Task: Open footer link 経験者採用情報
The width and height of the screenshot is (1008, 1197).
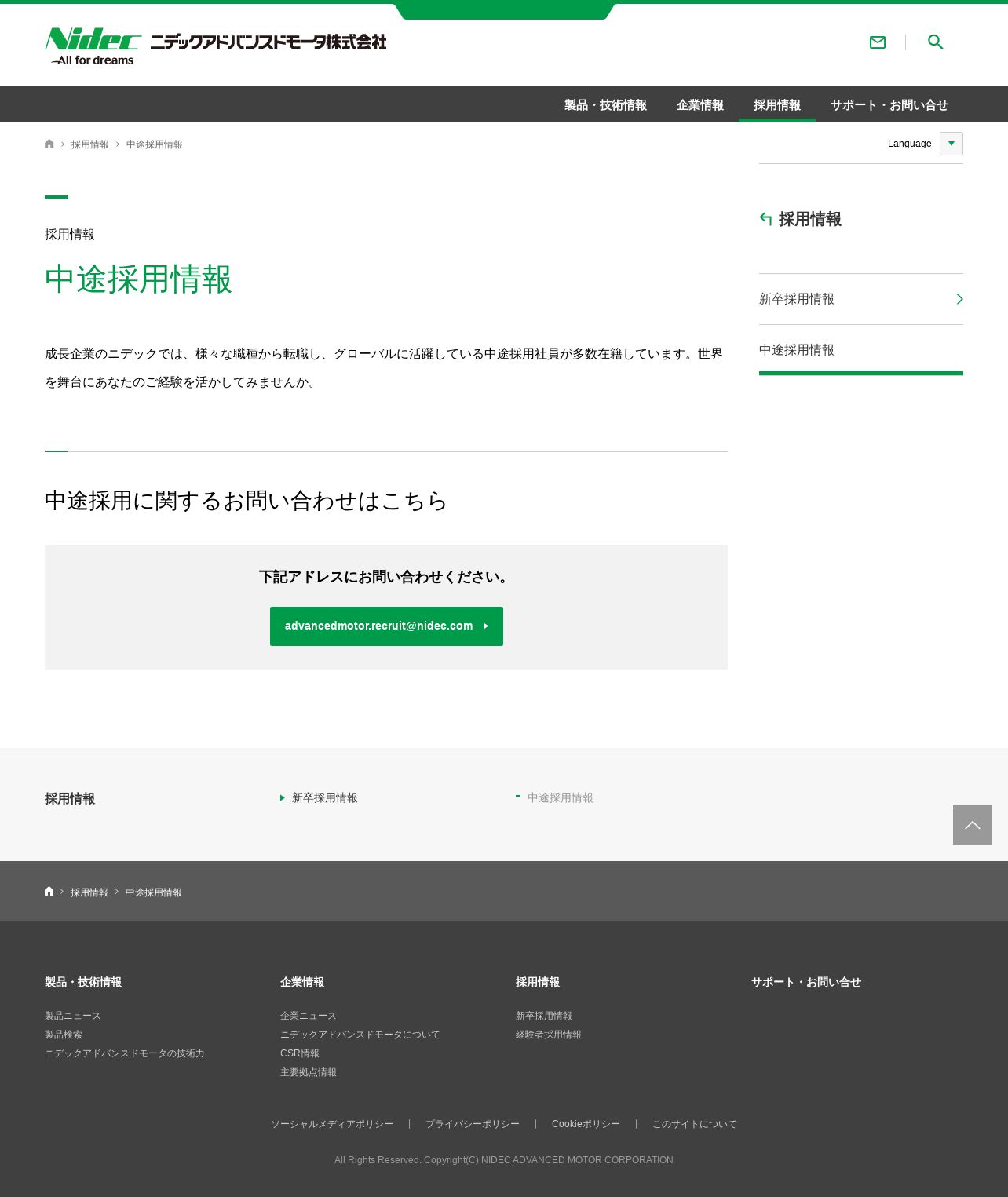Action: (x=549, y=1035)
